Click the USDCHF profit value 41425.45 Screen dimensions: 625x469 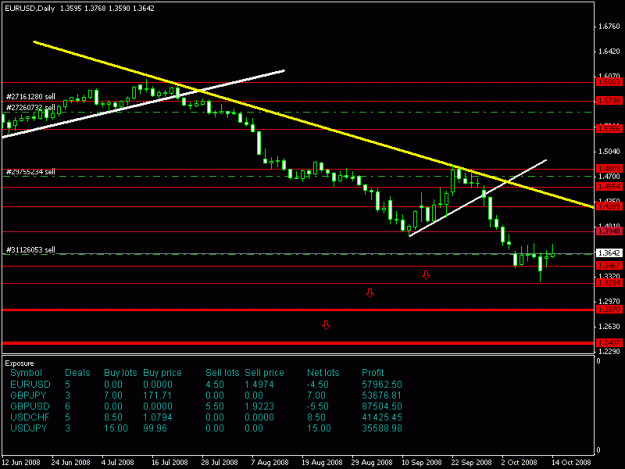point(382,418)
